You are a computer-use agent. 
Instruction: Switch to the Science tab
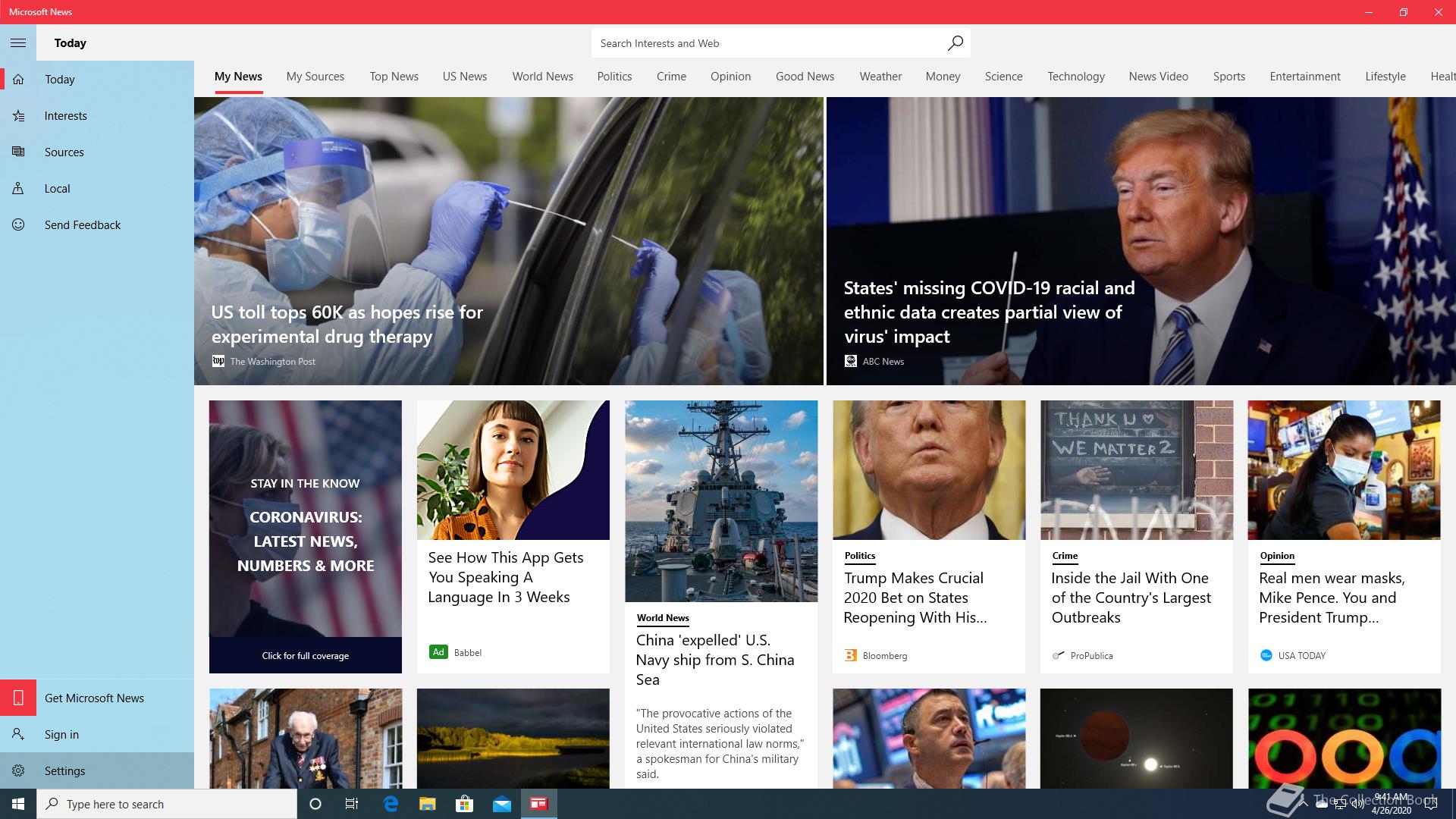[x=1004, y=77]
